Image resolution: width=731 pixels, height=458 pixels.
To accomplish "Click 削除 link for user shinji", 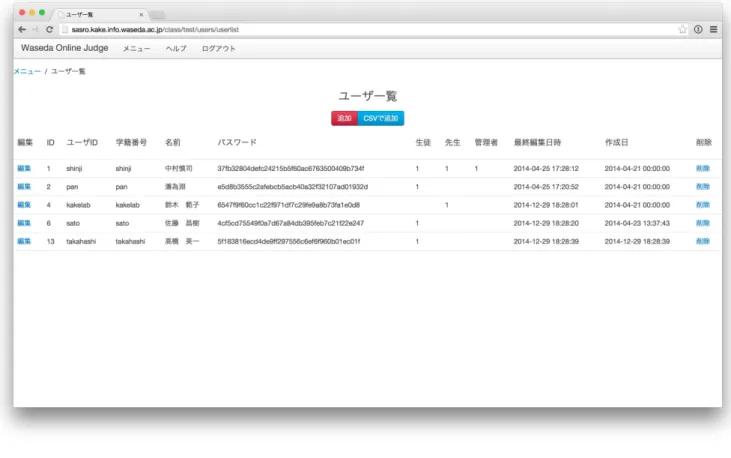I will (x=703, y=168).
